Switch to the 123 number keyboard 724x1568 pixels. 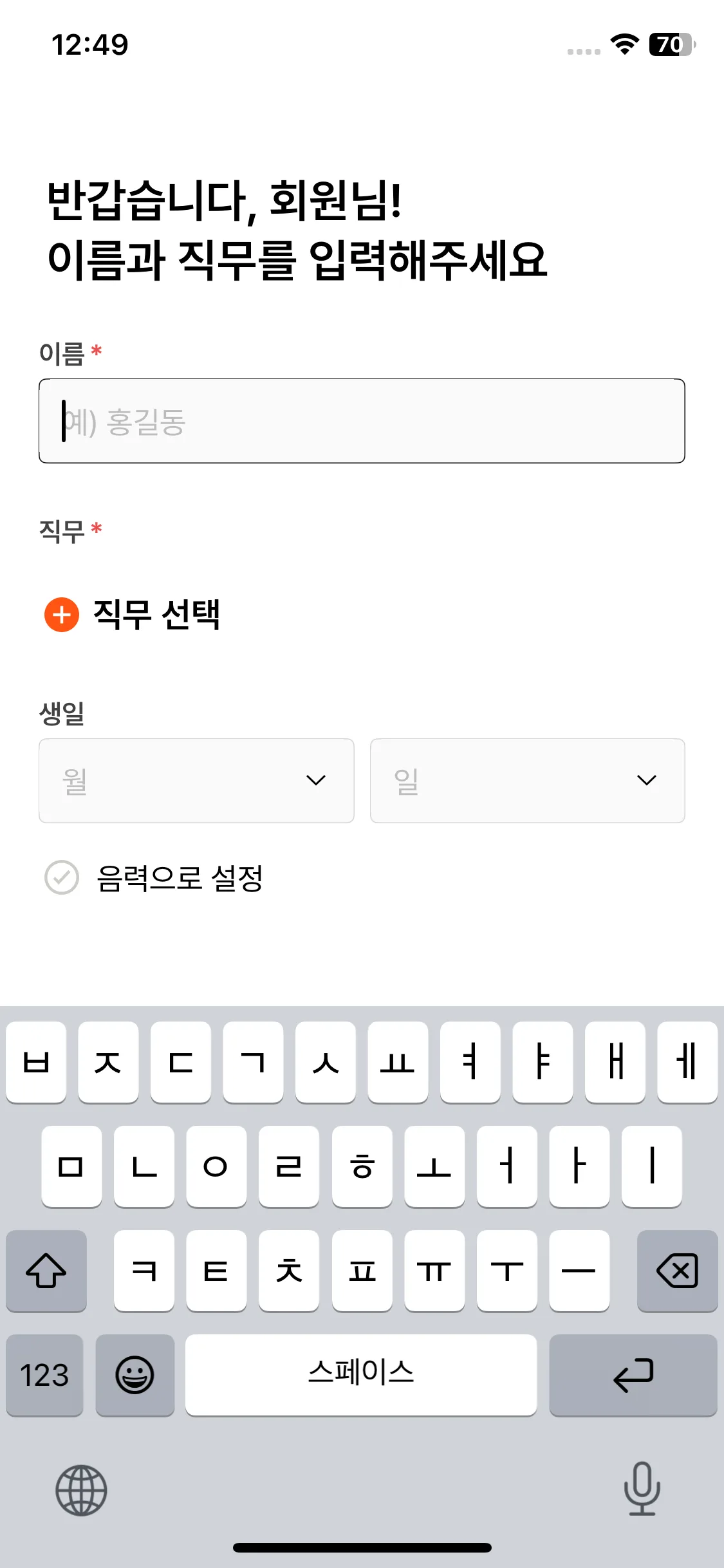44,1376
